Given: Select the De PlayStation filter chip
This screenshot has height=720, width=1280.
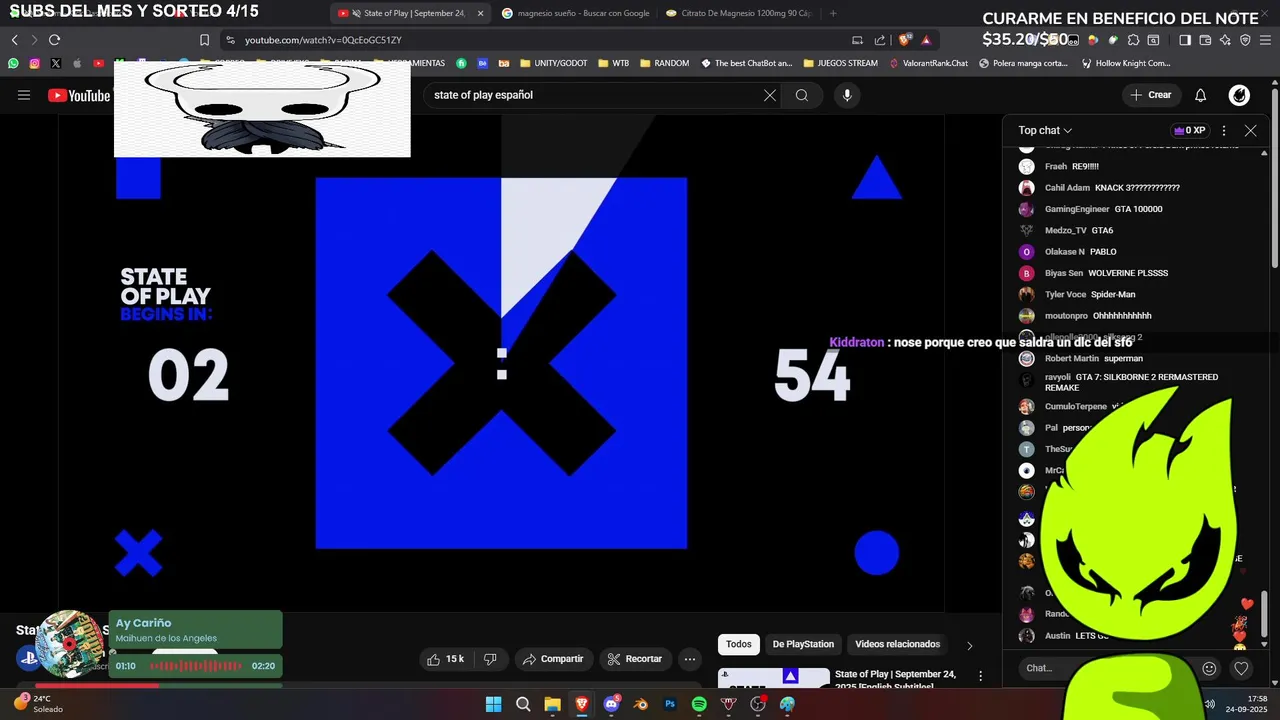Looking at the screenshot, I should pyautogui.click(x=803, y=644).
